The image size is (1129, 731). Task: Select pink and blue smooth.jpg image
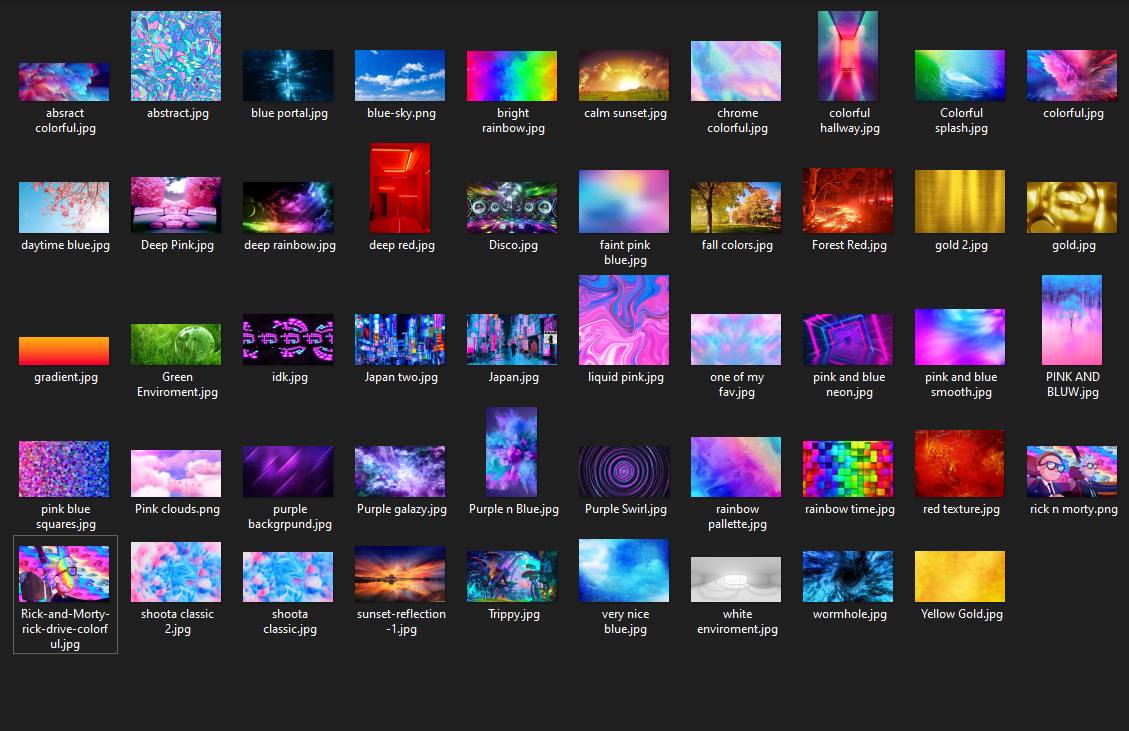[960, 337]
